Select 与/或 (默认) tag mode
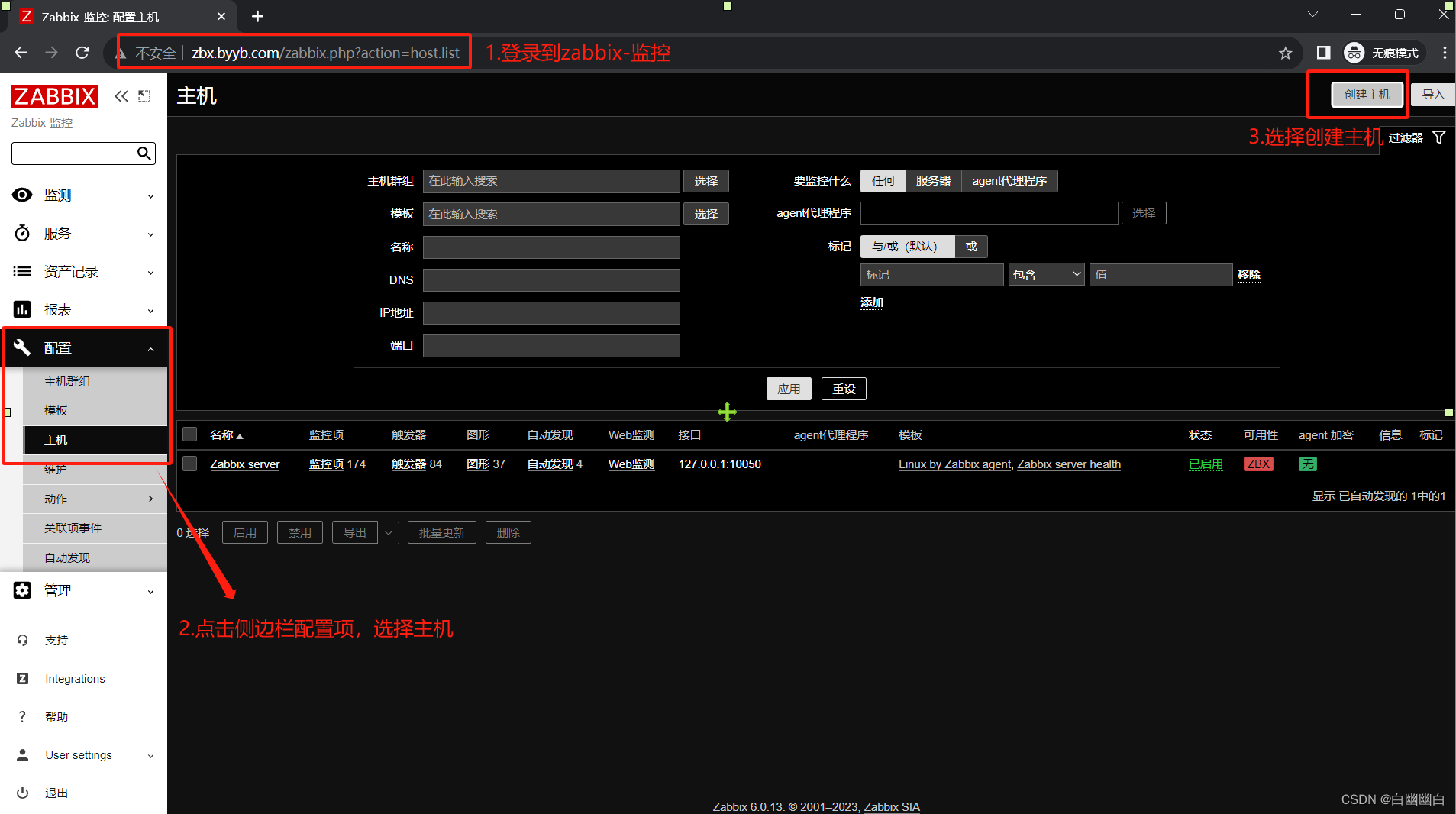Viewport: 1456px width, 814px height. (x=906, y=247)
